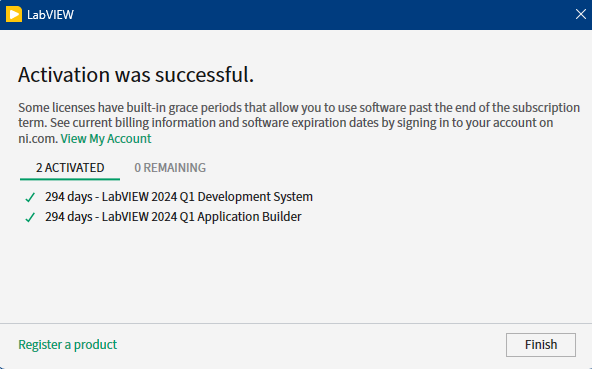Image resolution: width=592 pixels, height=369 pixels.
Task: Follow the Register a product link
Action: click(68, 344)
